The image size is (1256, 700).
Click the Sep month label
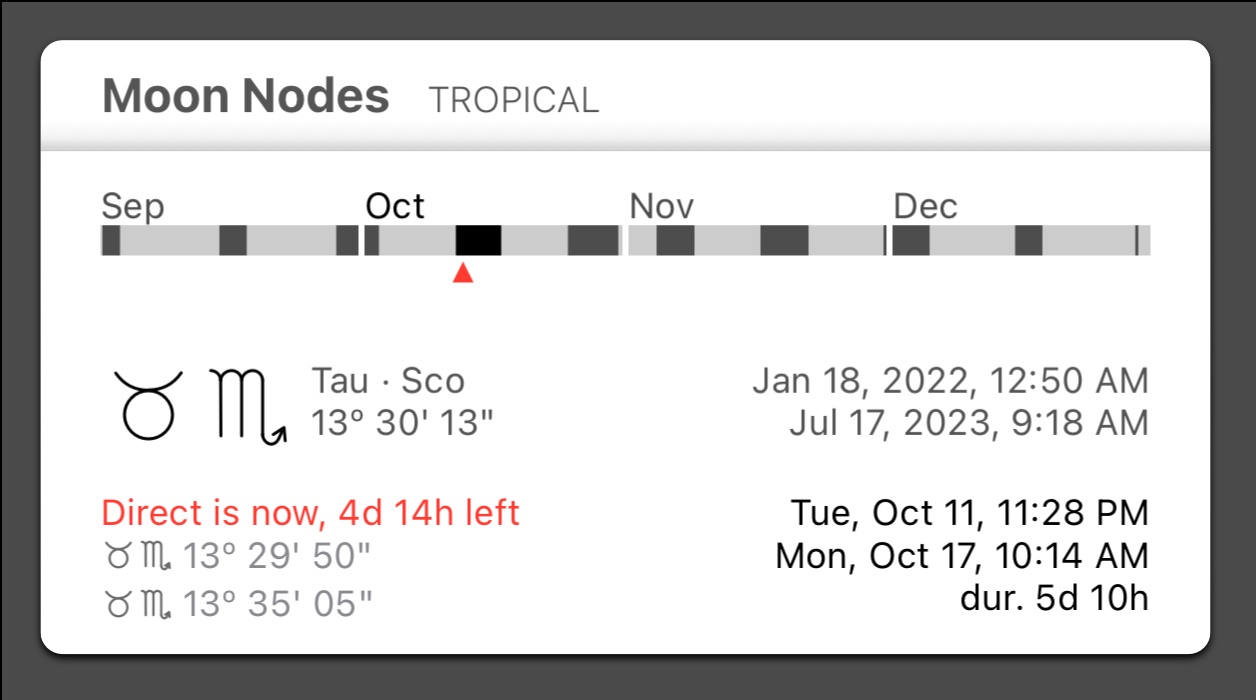coord(132,206)
